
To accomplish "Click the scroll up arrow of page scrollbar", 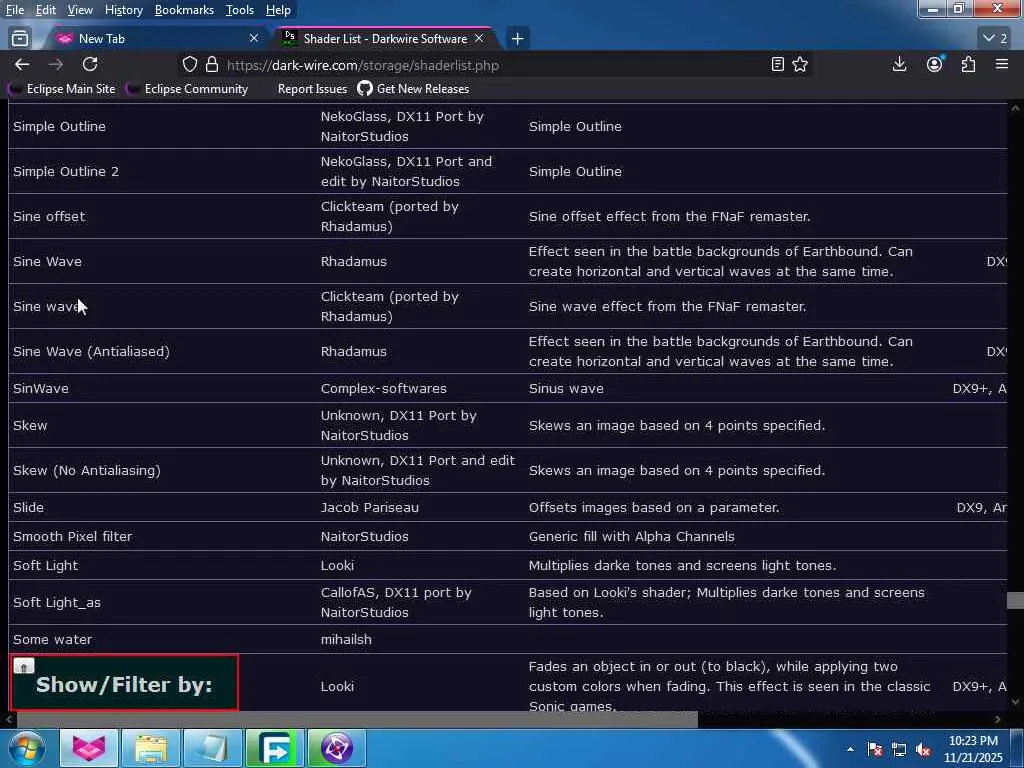I will pyautogui.click(x=1015, y=109).
